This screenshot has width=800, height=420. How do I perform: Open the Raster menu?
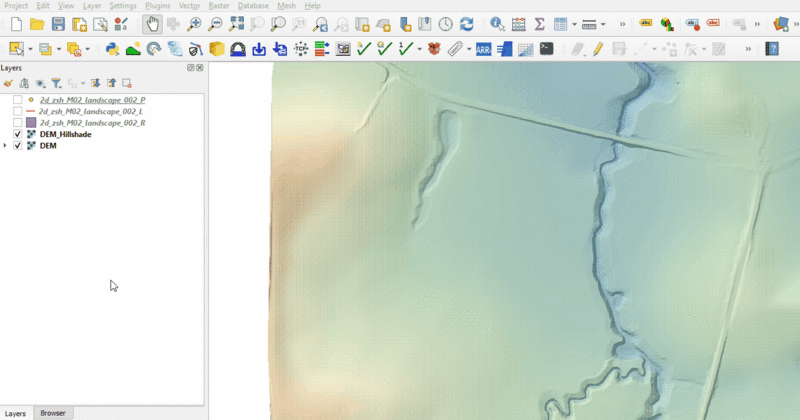(x=219, y=6)
